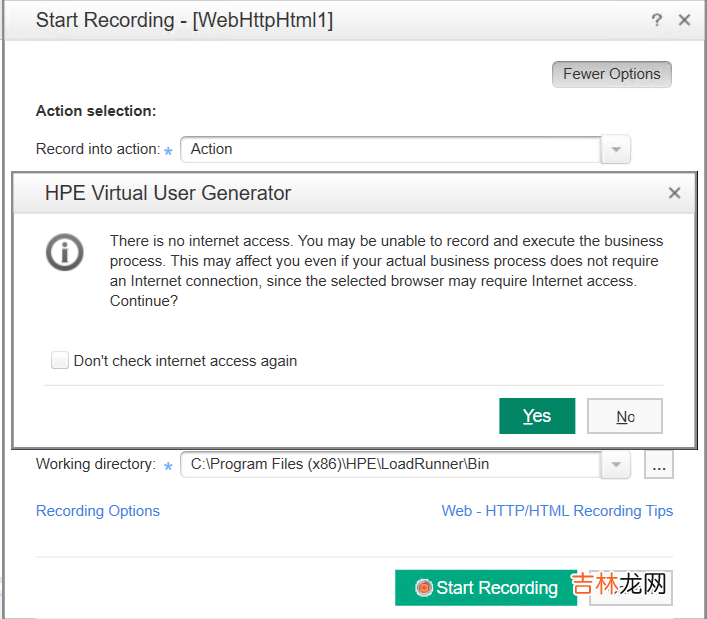Open Web - HTTP/HTML Recording Tips link
Screen dimensions: 707x619
(557, 511)
